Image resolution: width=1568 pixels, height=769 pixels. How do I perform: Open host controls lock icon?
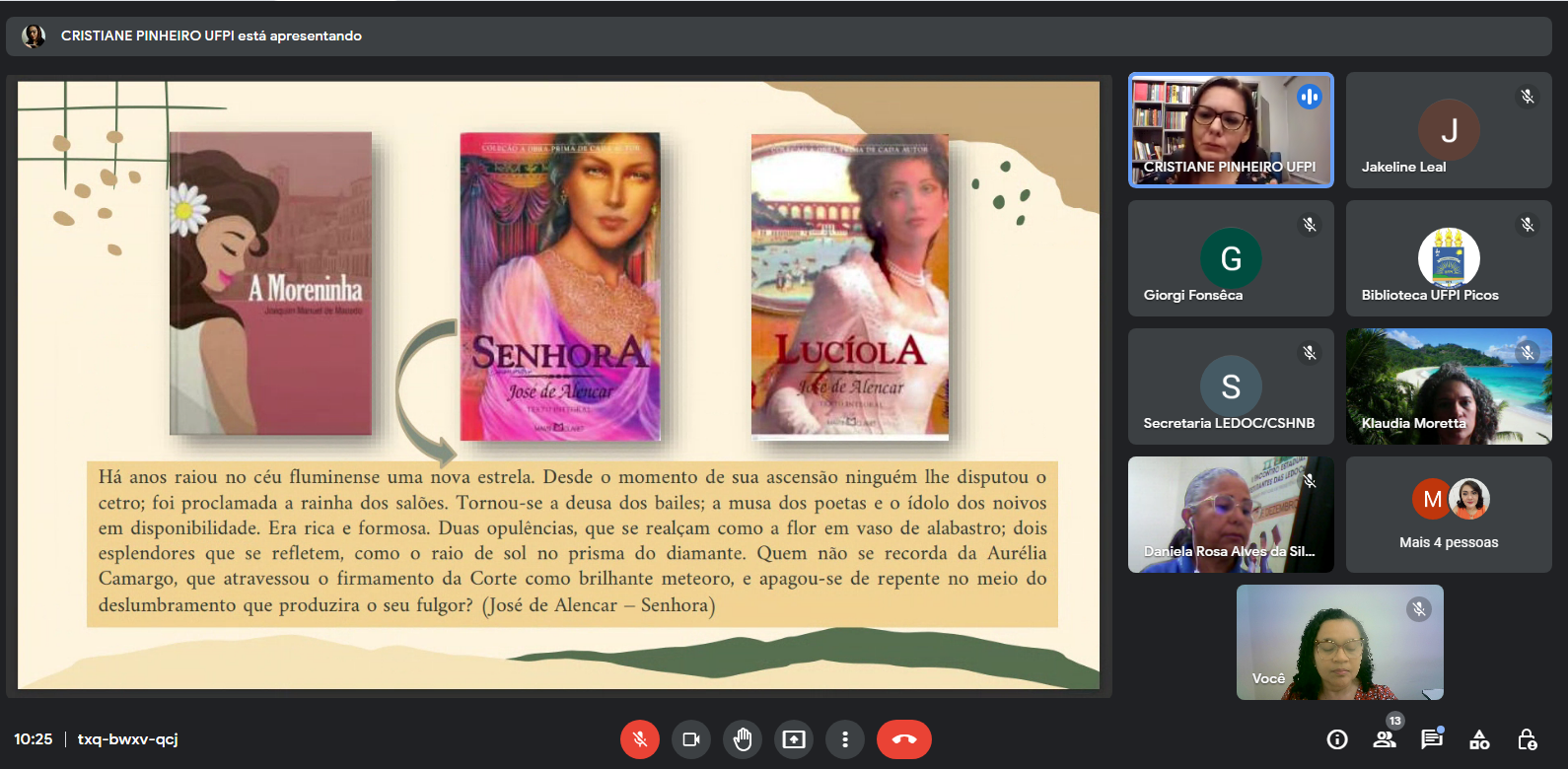tap(1527, 739)
